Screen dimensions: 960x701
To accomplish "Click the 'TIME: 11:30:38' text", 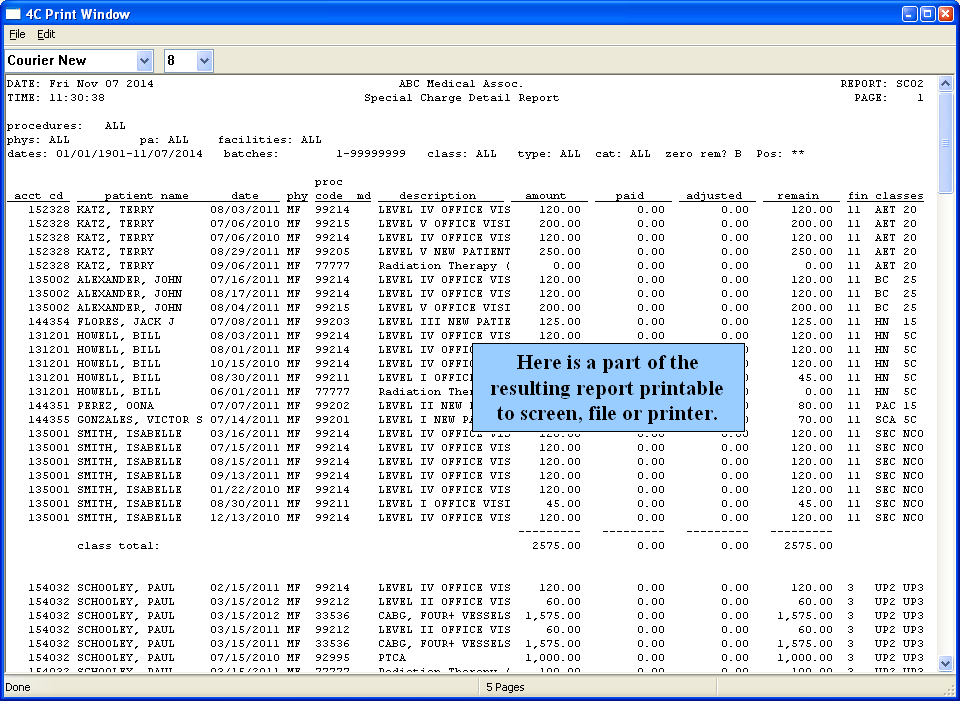I will [x=56, y=98].
